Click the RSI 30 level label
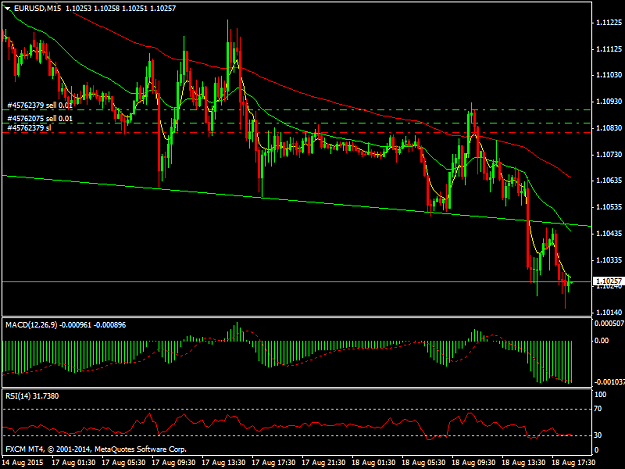 pos(597,435)
